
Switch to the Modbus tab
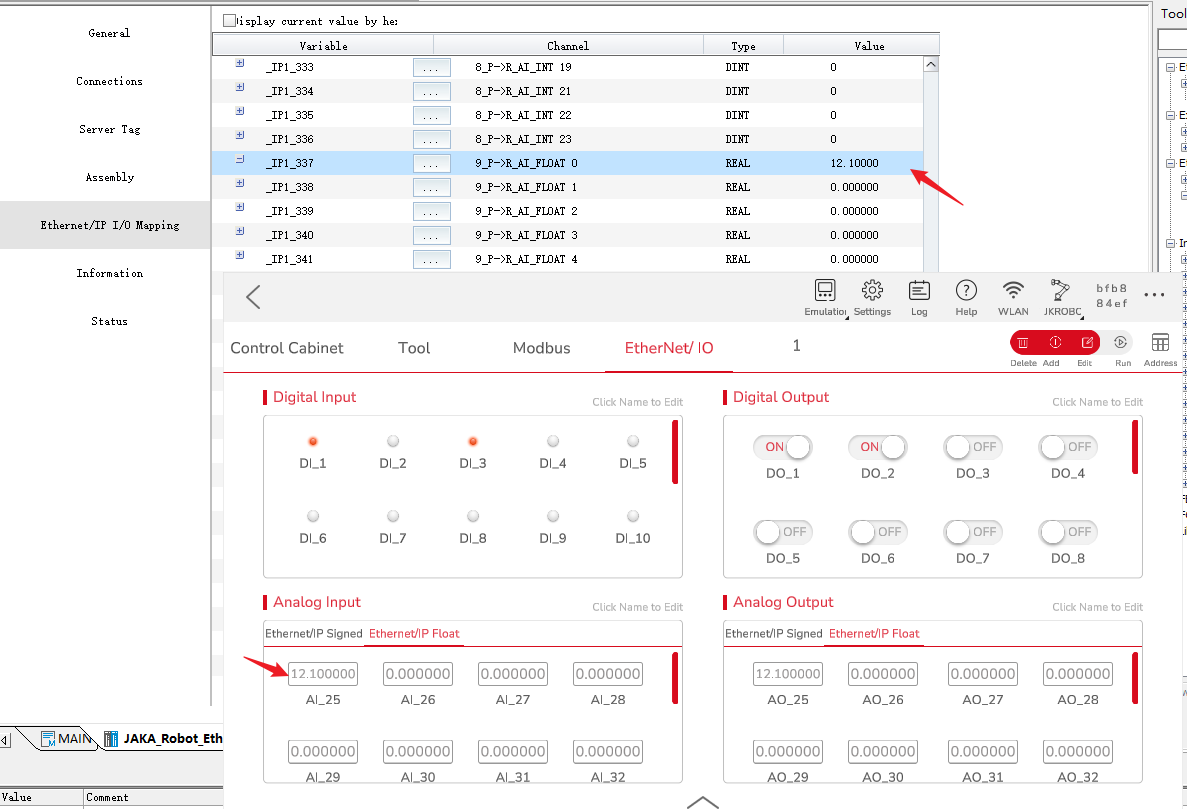[541, 348]
